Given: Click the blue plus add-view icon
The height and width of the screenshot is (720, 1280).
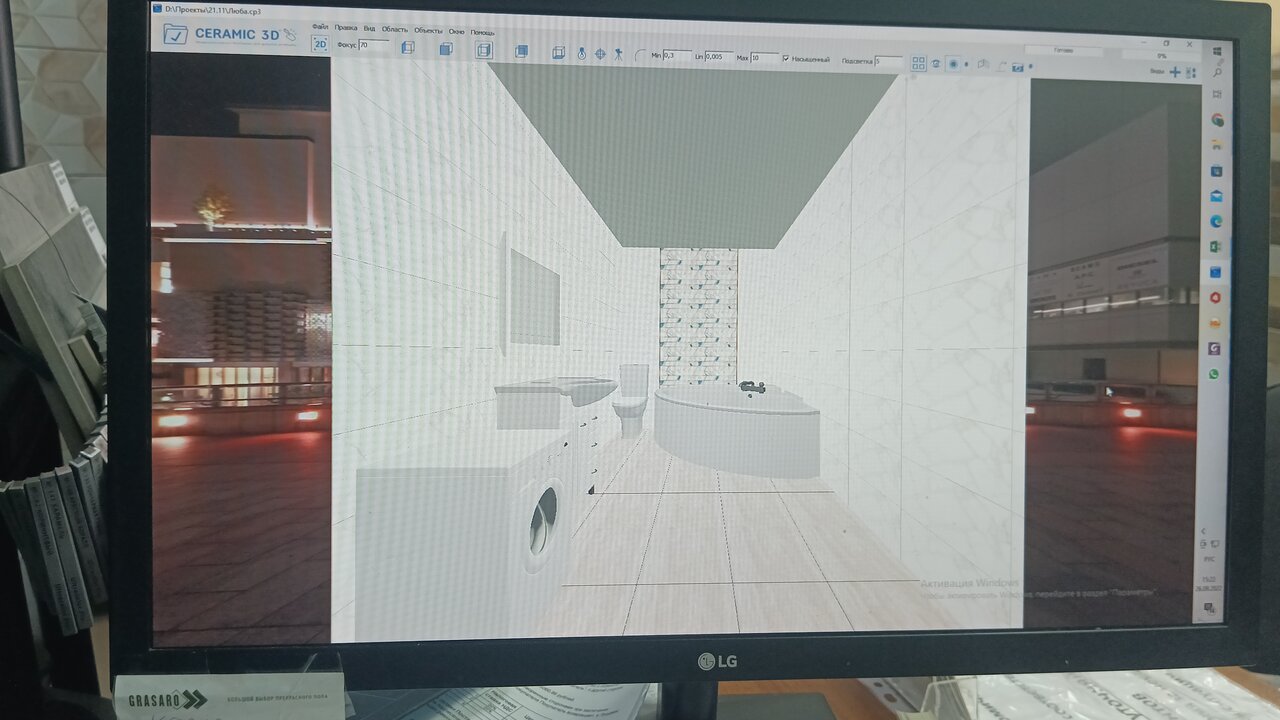Looking at the screenshot, I should (1175, 72).
